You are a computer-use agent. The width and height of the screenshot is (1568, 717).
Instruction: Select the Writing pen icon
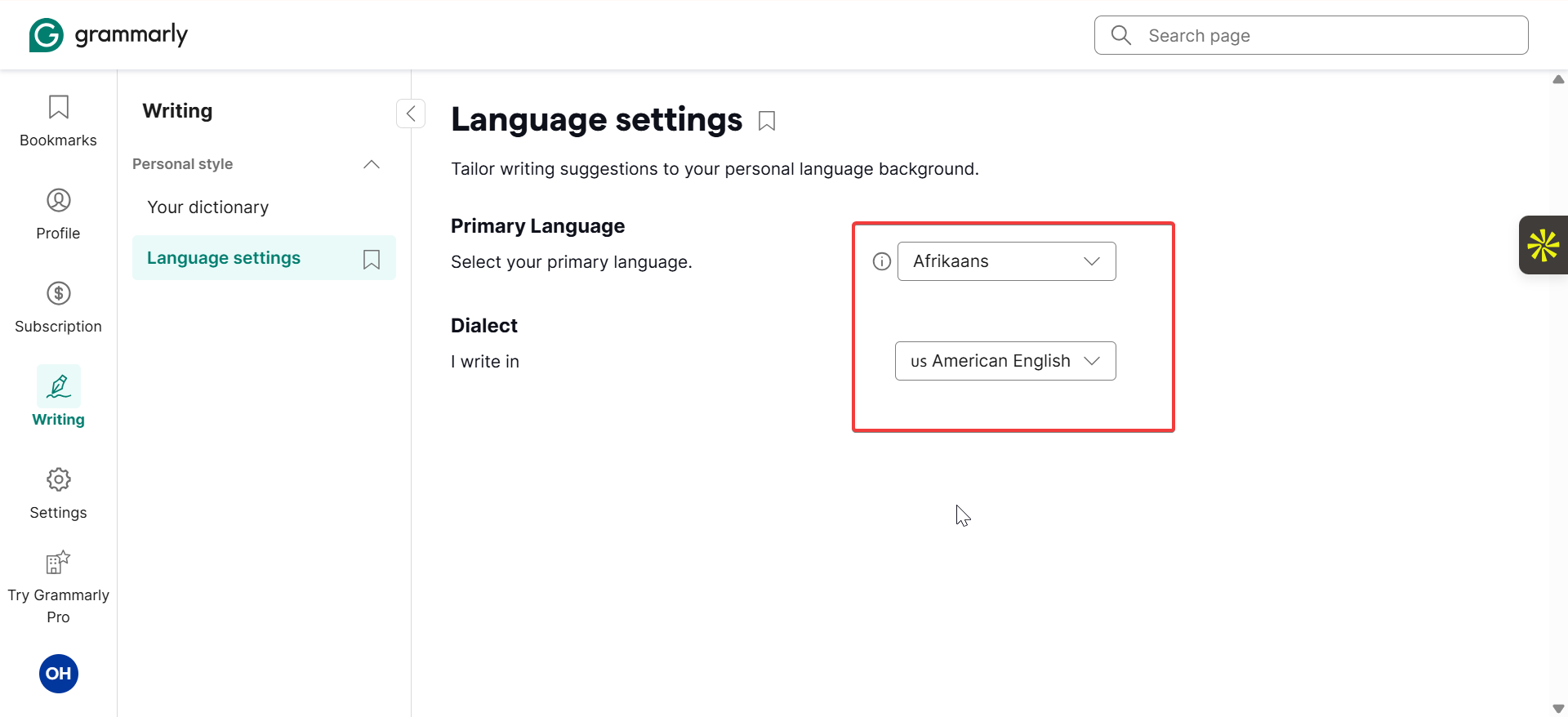[59, 386]
